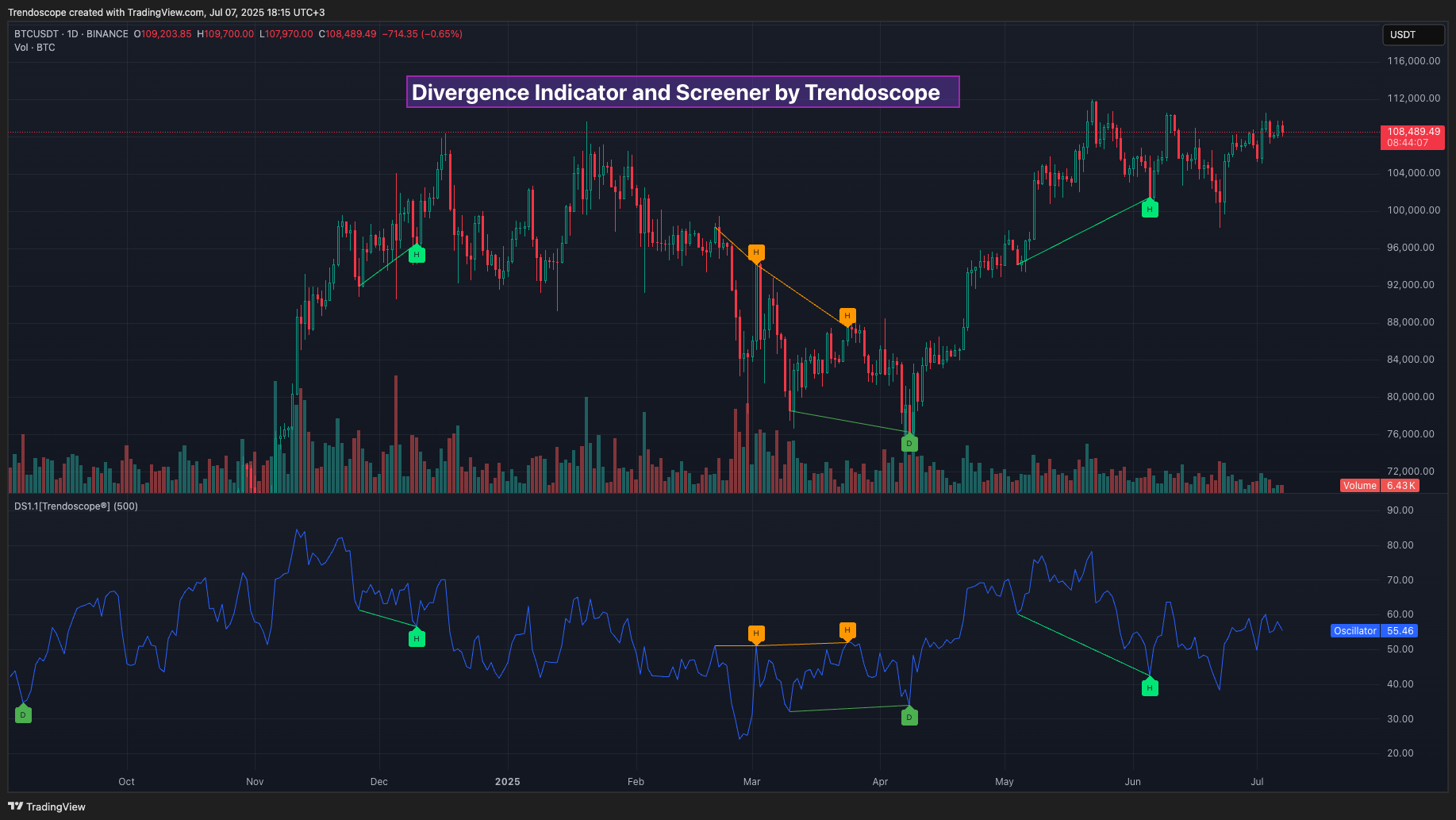Click the 90.00 oscillator axis value
This screenshot has width=1456, height=820.
click(1400, 510)
